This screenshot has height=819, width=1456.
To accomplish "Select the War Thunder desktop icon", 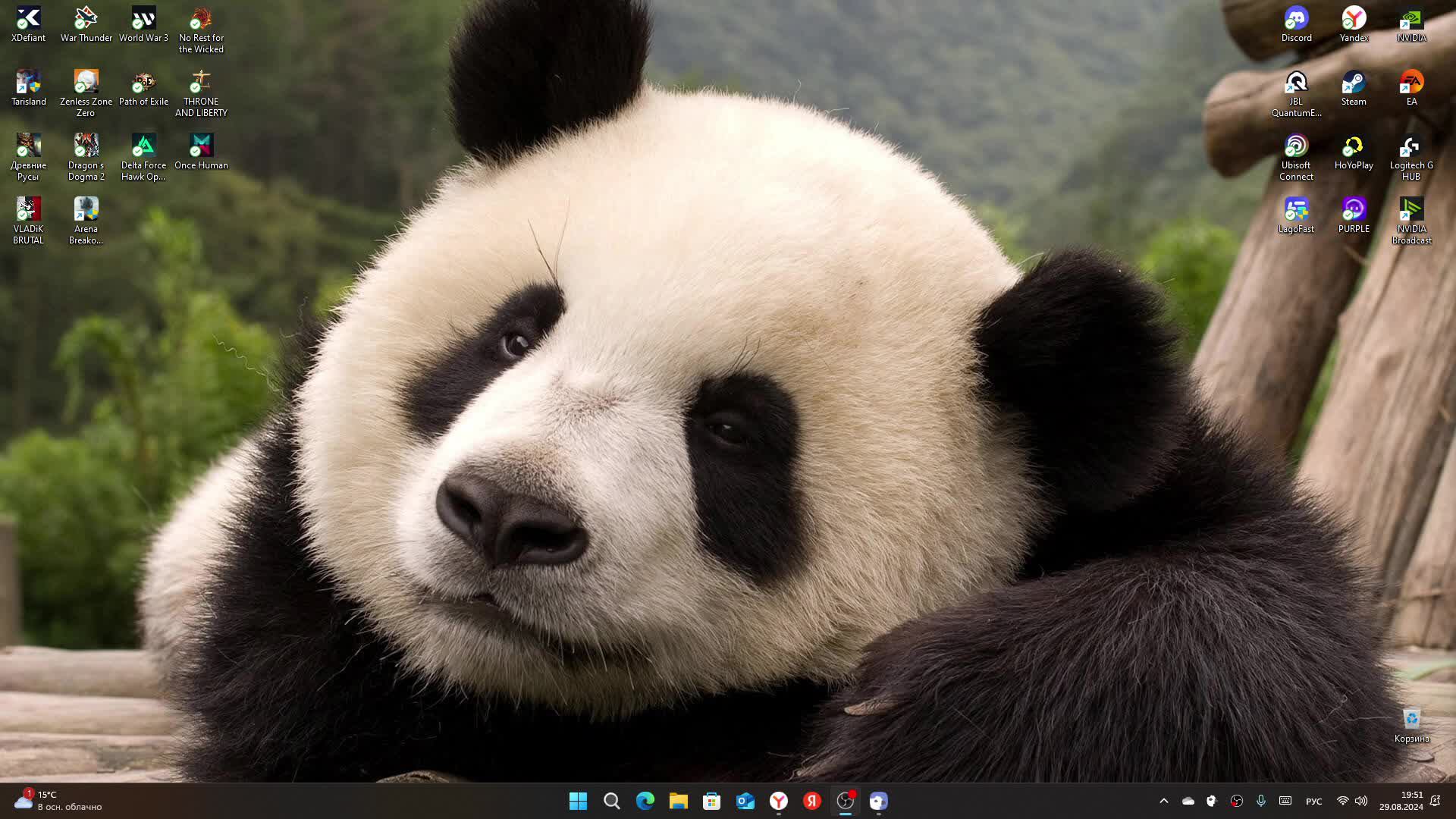I will coord(86,23).
